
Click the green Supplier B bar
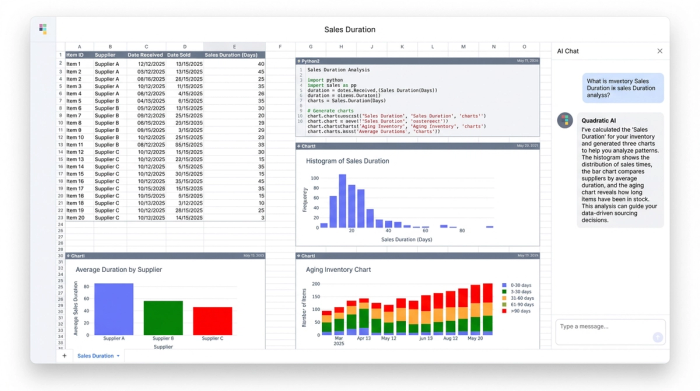pyautogui.click(x=163, y=318)
